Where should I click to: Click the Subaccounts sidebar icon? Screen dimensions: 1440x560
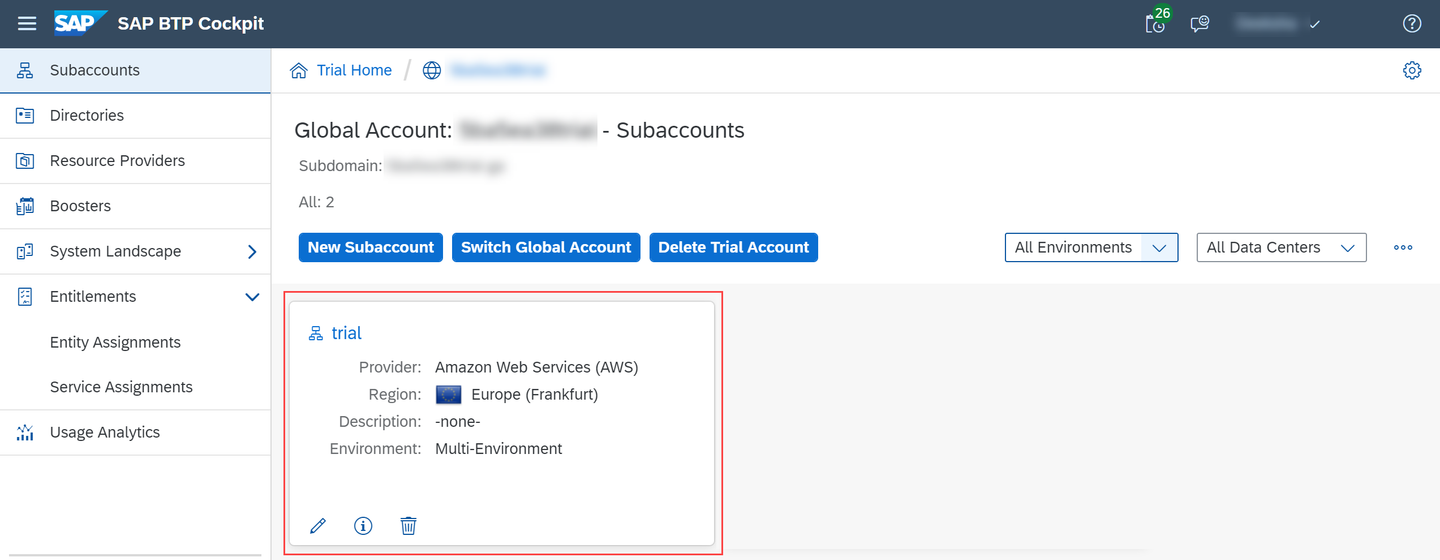click(x=25, y=70)
